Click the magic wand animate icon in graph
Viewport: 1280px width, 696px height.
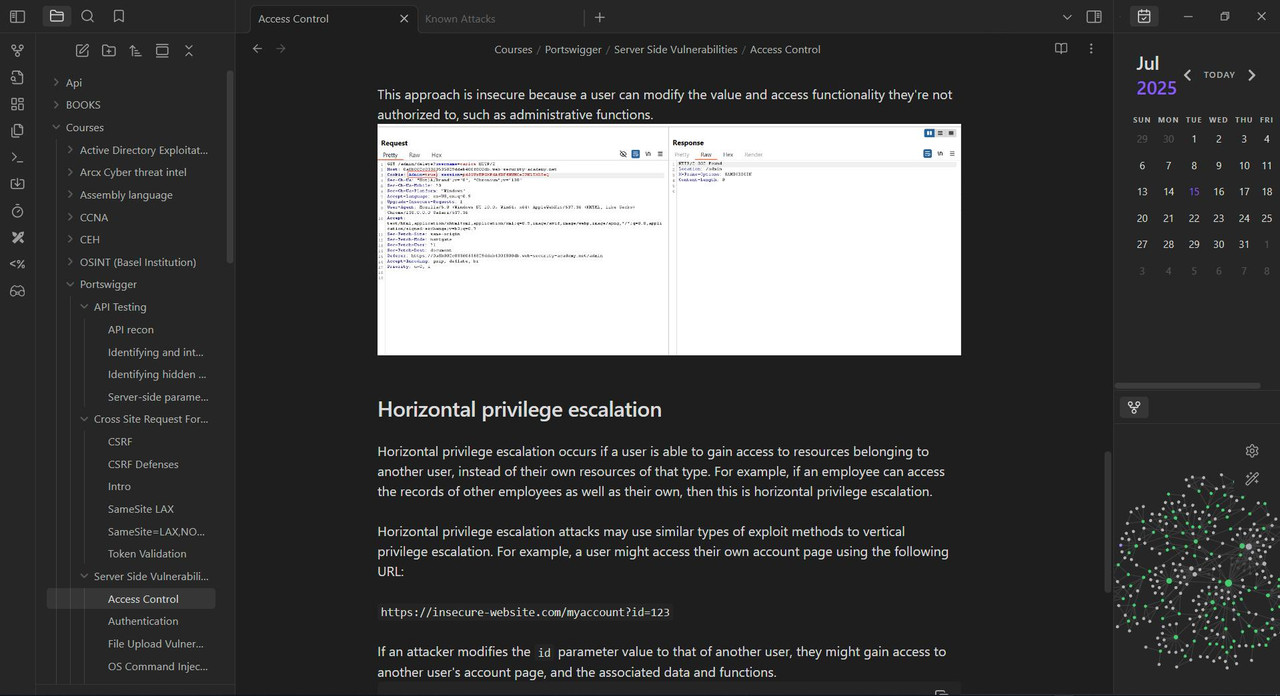(x=1252, y=479)
